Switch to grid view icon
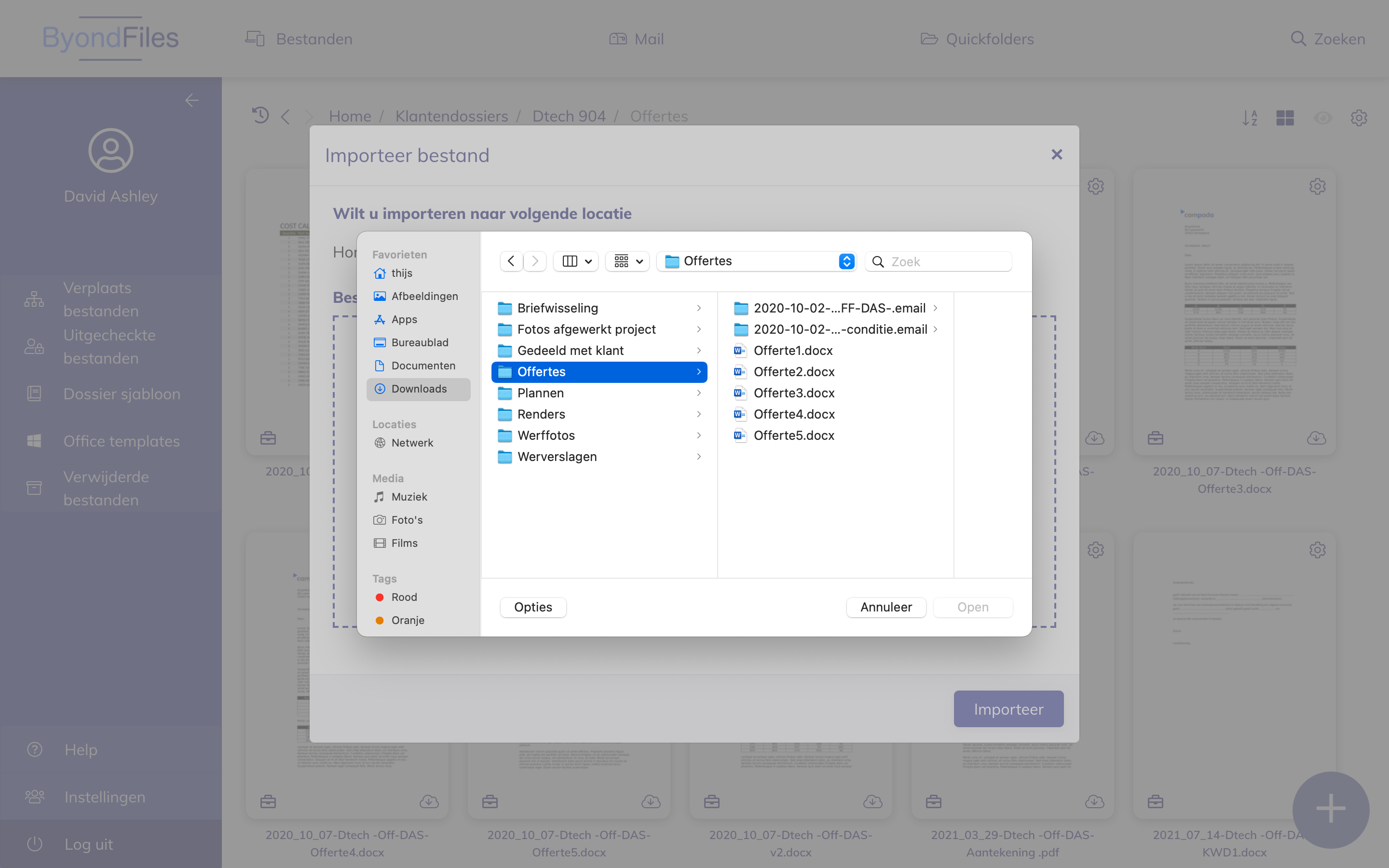 coord(1284,118)
